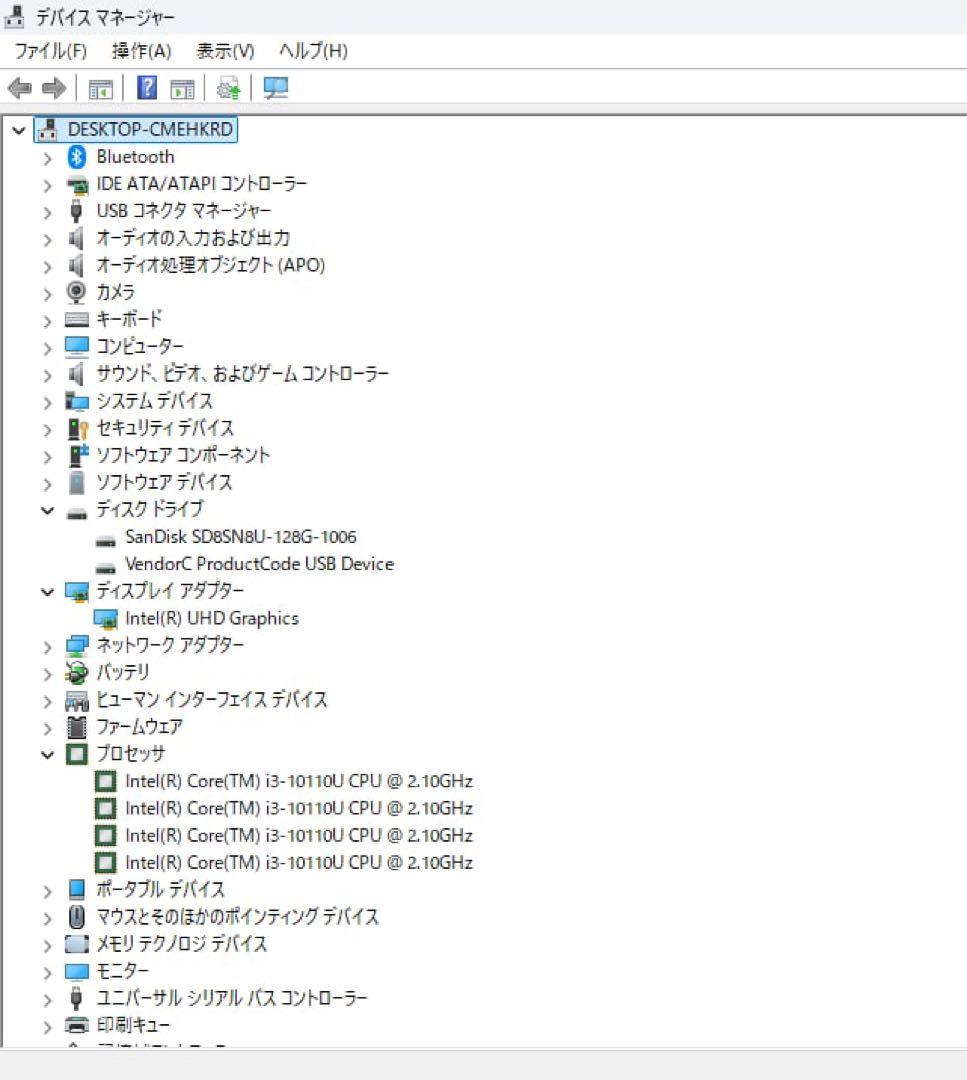Viewport: 967px width, 1080px height.
Task: Click the モニター monitor icon
Action: click(x=76, y=971)
